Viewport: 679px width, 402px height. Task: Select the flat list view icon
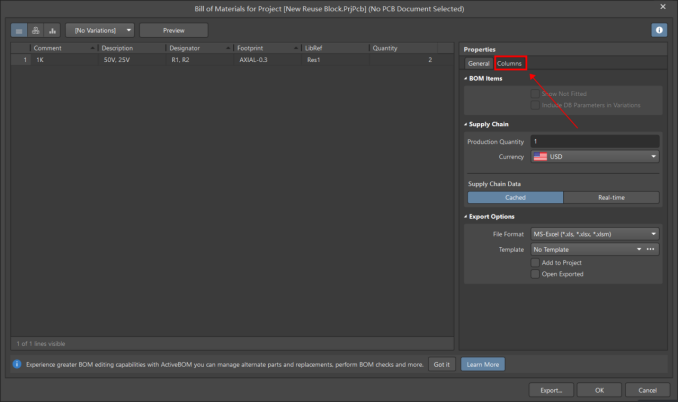click(20, 30)
